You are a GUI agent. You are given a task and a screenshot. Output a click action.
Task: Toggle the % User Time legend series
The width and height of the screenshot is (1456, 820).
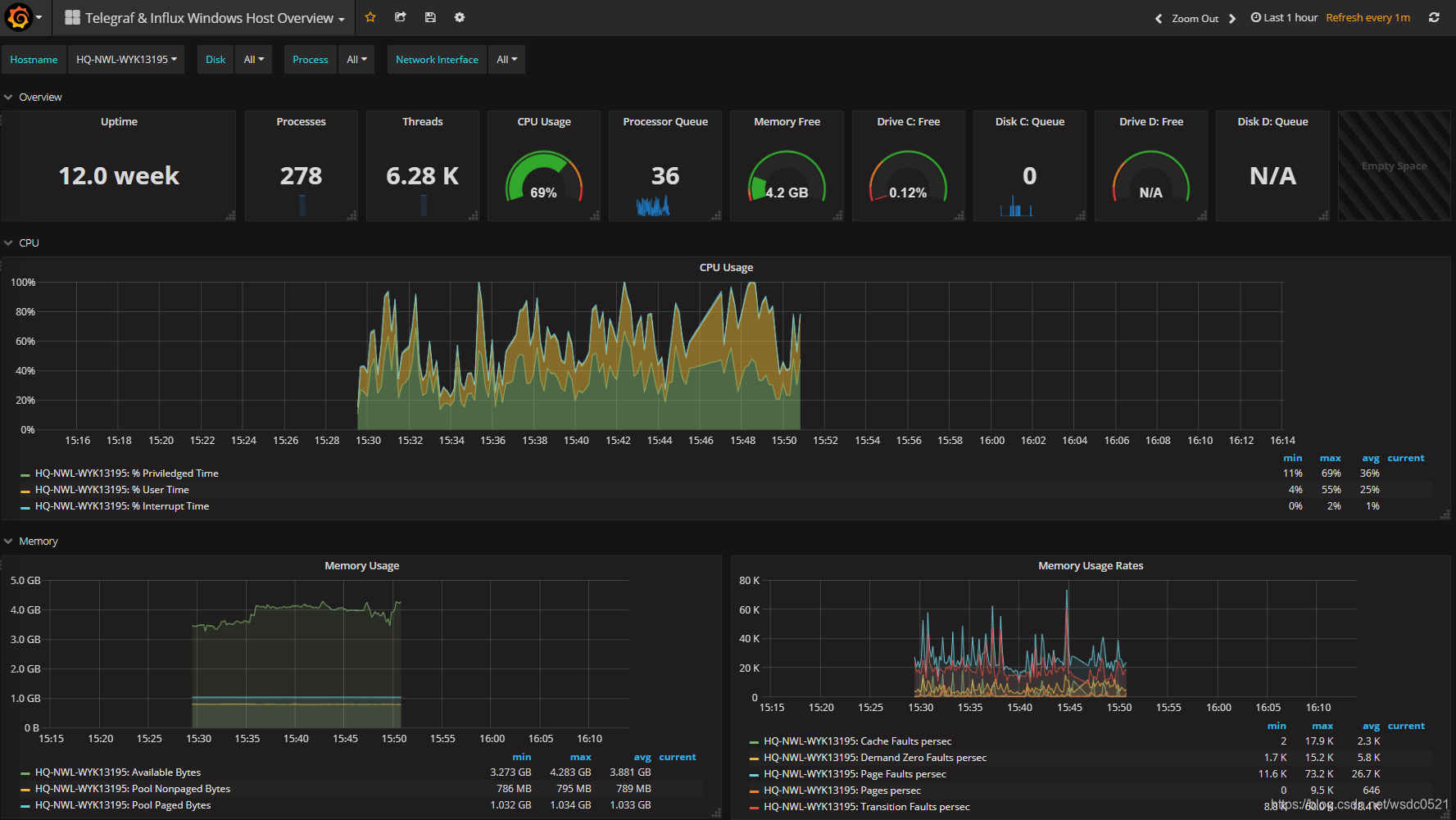[112, 490]
